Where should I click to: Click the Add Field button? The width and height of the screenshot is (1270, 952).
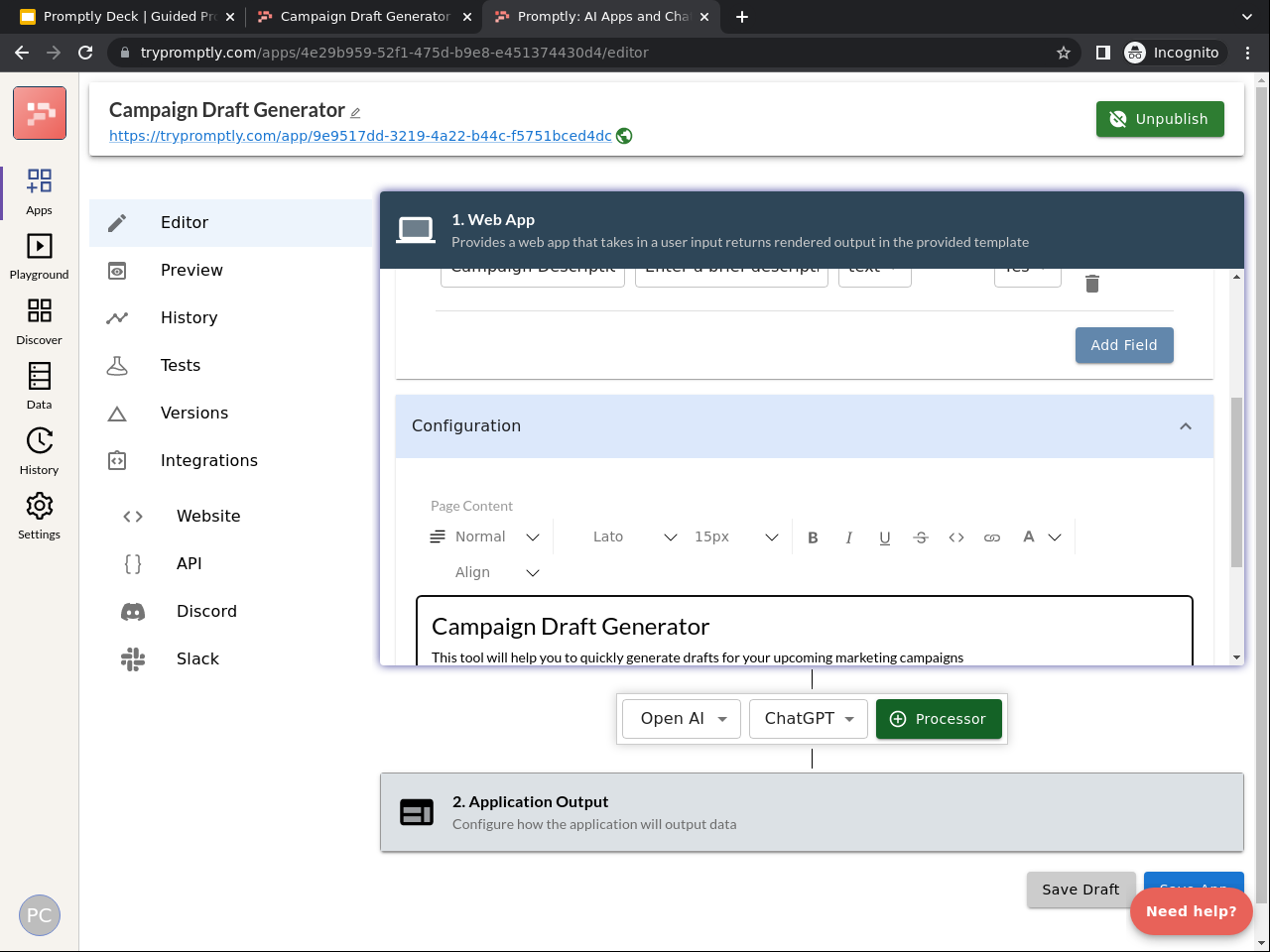(x=1124, y=345)
